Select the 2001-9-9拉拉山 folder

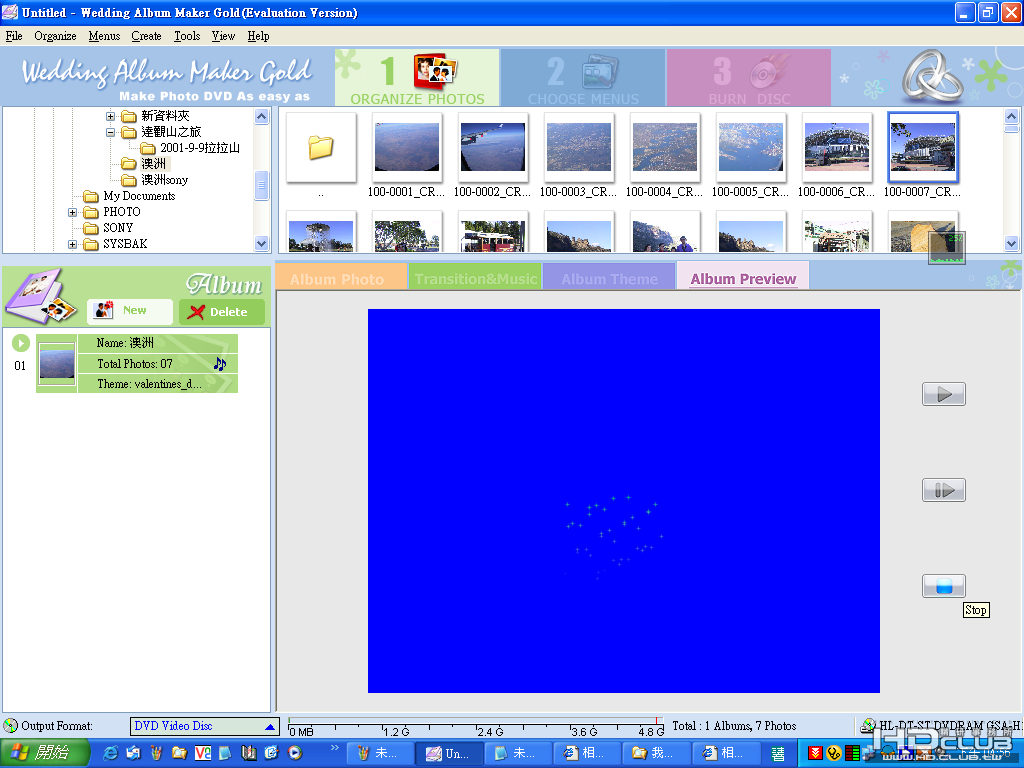pyautogui.click(x=200, y=148)
